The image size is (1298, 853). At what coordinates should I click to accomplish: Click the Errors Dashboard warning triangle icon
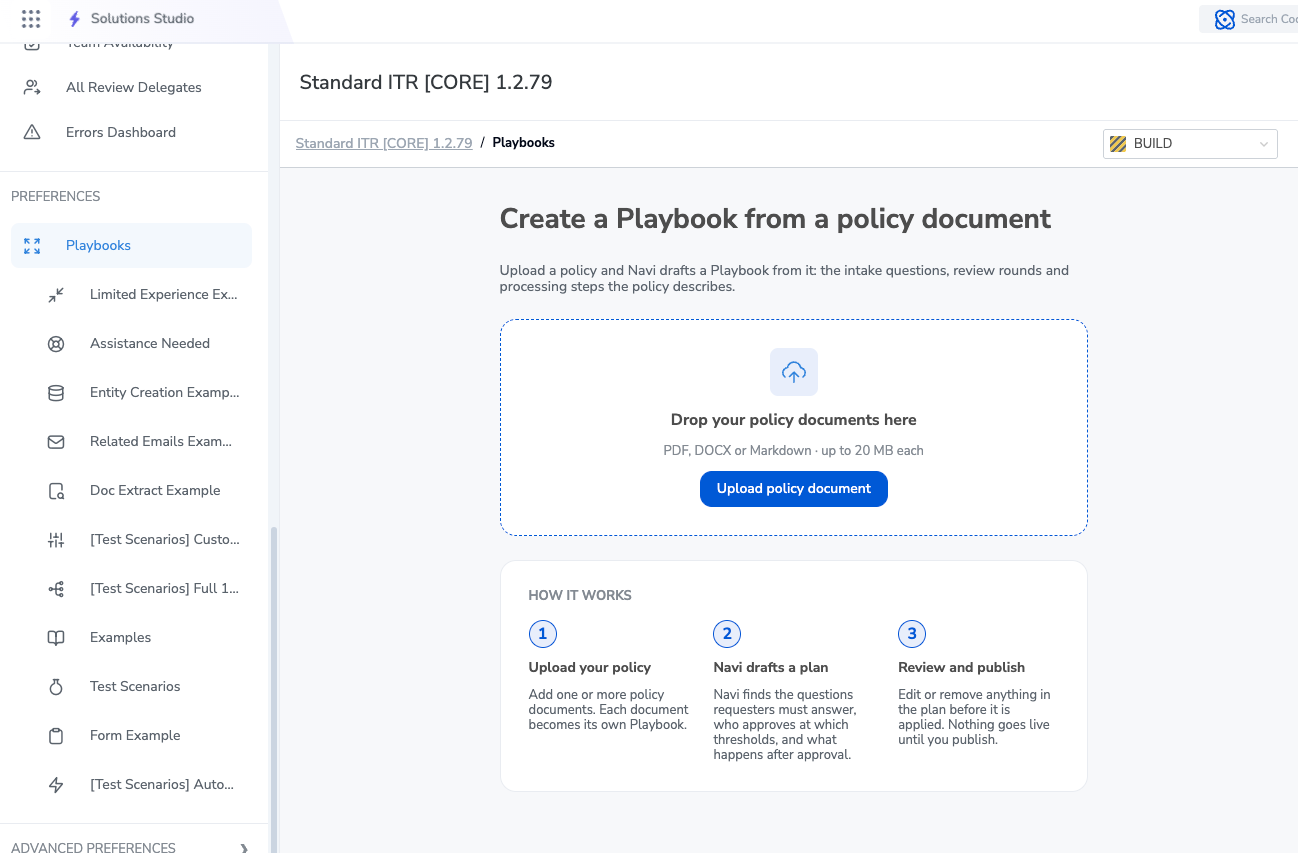(32, 132)
